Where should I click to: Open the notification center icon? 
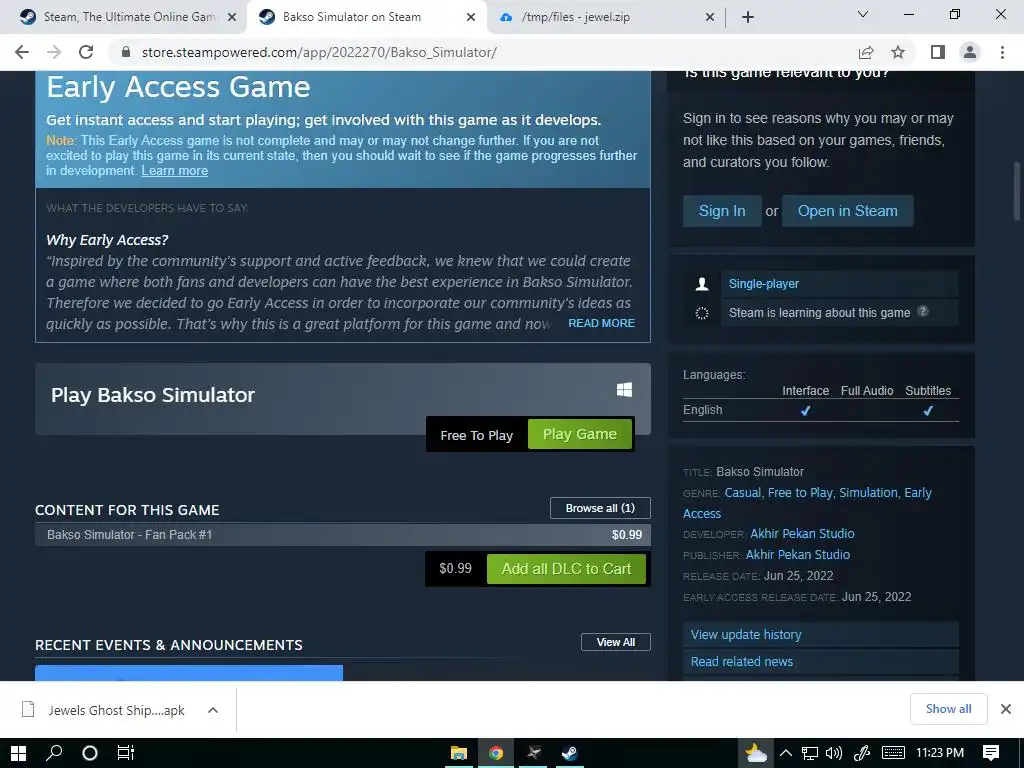991,753
